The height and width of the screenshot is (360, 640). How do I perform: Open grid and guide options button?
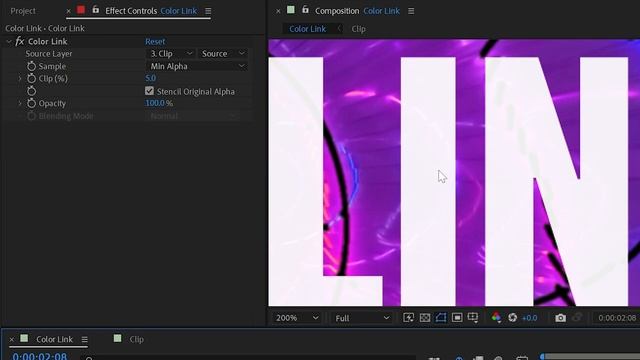click(473, 318)
